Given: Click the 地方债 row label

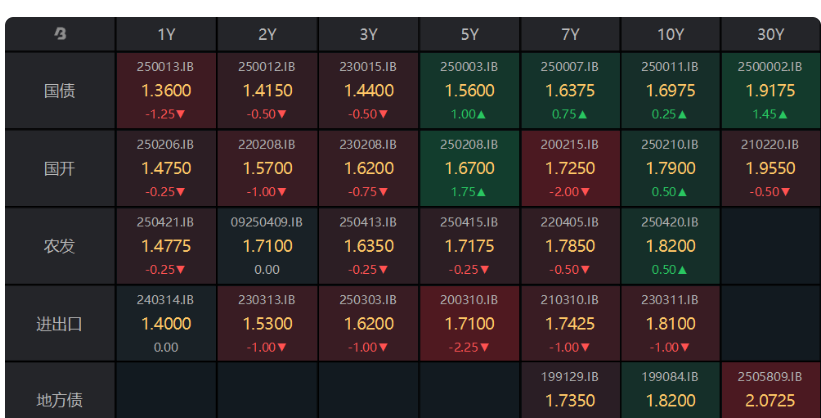Looking at the screenshot, I should pos(60,400).
